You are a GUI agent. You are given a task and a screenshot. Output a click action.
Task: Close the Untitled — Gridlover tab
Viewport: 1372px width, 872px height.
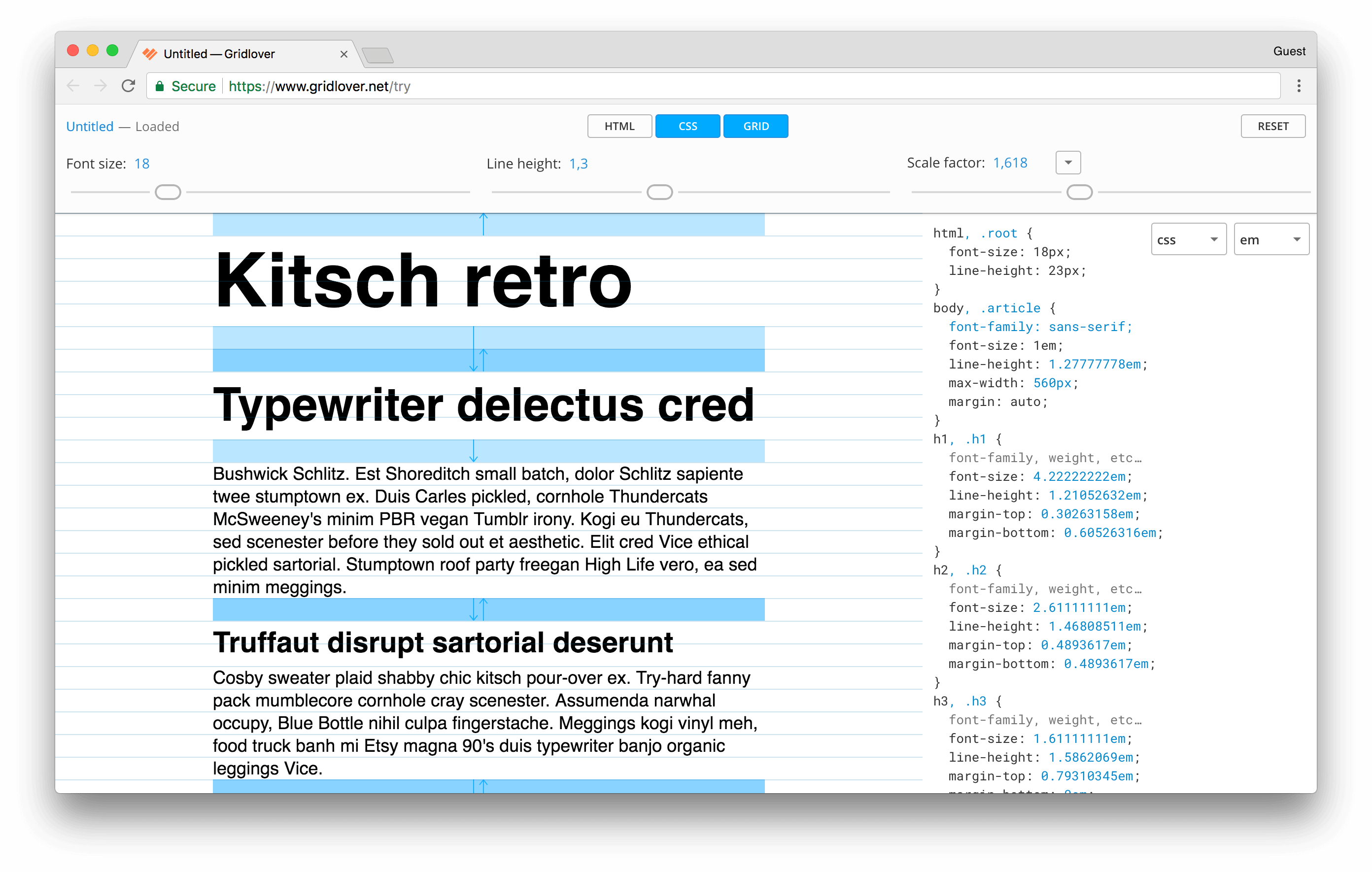click(x=343, y=54)
